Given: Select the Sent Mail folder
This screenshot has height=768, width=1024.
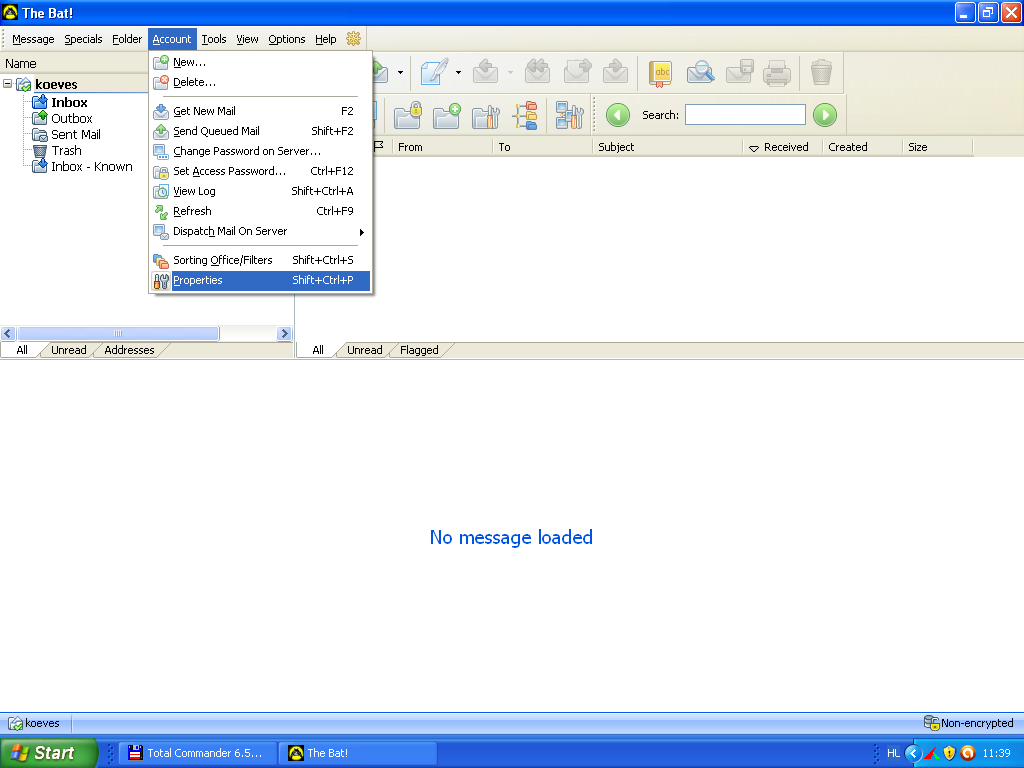Looking at the screenshot, I should (76, 135).
